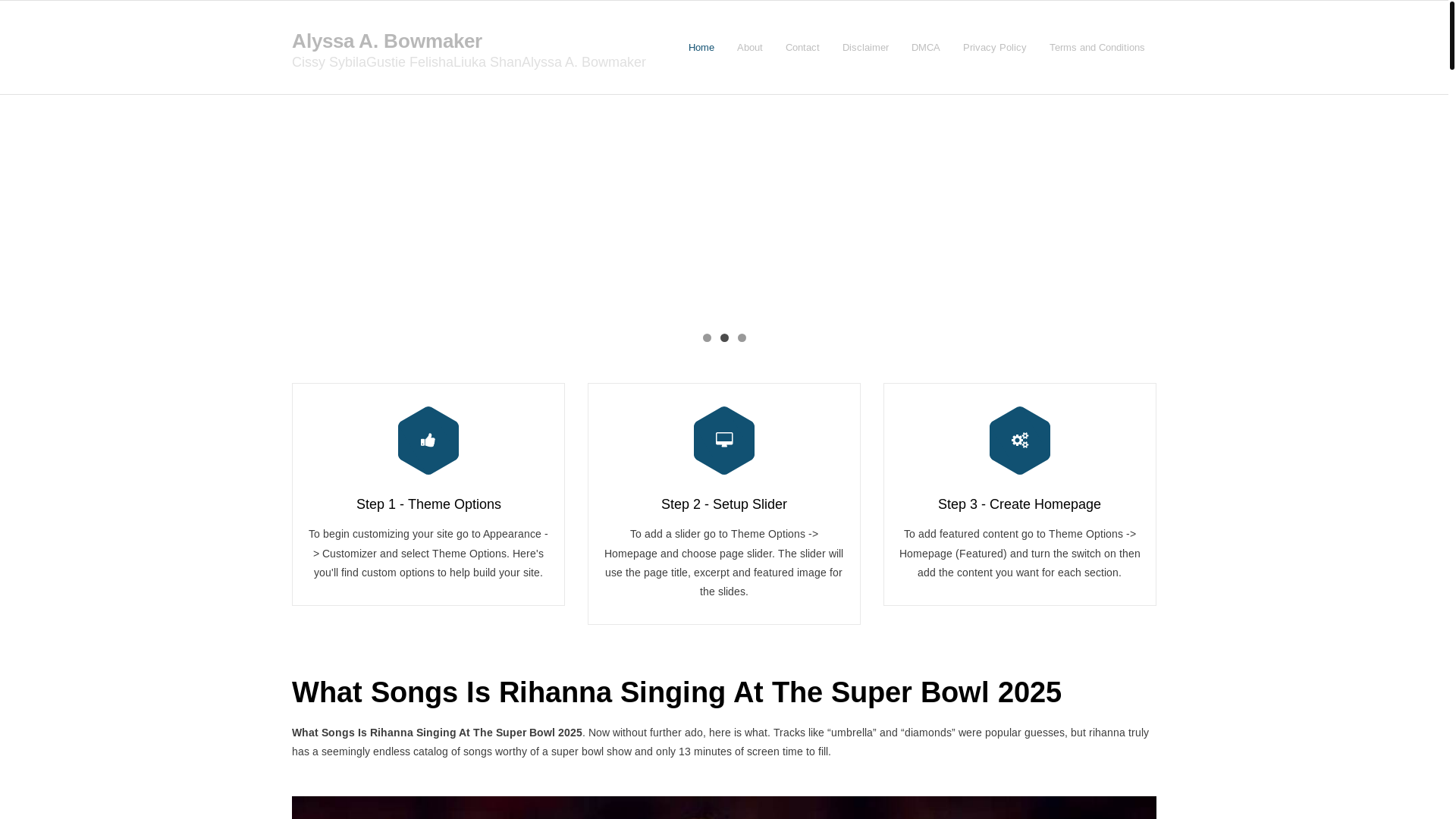The image size is (1456, 819).
Task: Click the Step 1 description text
Action: click(428, 554)
